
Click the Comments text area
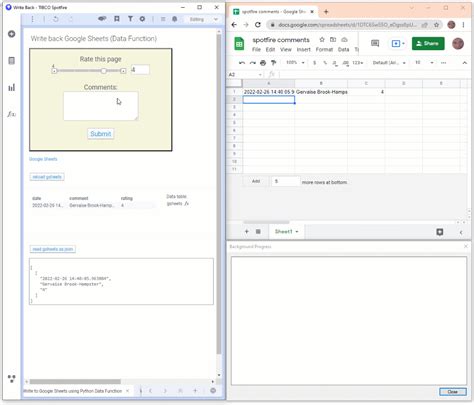click(101, 106)
